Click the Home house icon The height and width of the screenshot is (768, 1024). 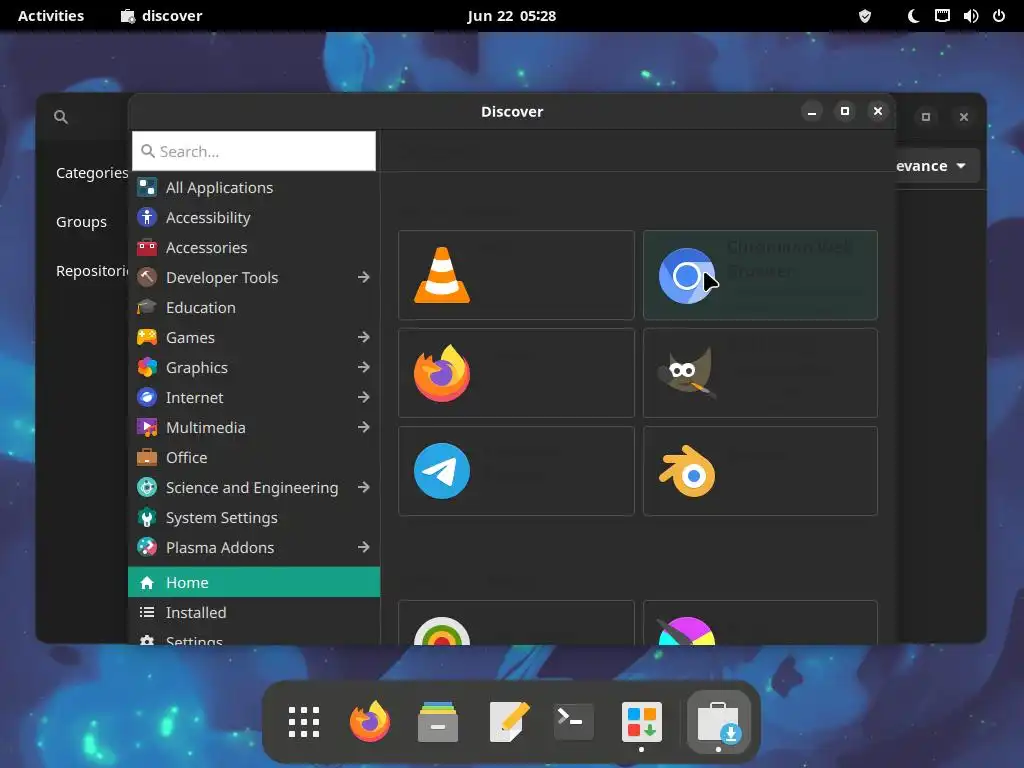147,583
